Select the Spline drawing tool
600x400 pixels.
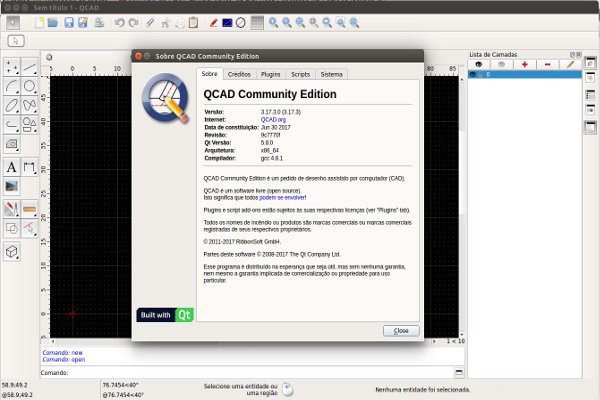point(29,105)
